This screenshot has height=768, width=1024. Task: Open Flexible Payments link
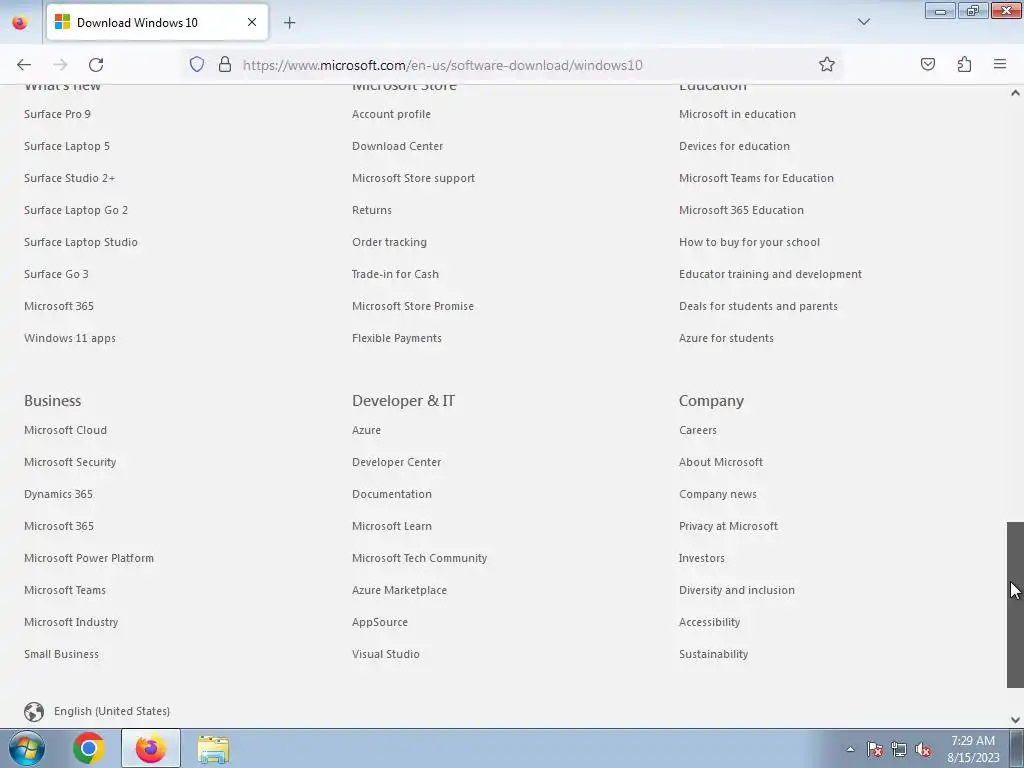tap(396, 338)
